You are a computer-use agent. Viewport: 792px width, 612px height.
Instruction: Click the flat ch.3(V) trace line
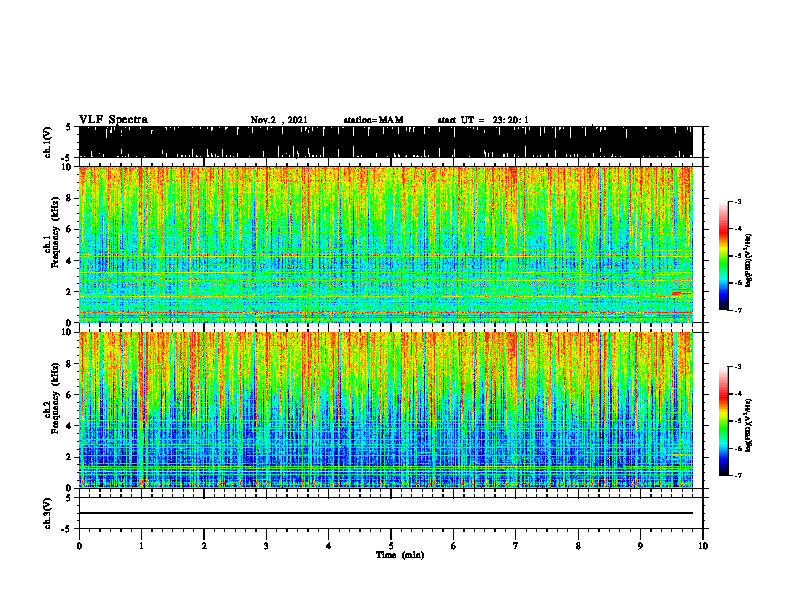point(386,513)
